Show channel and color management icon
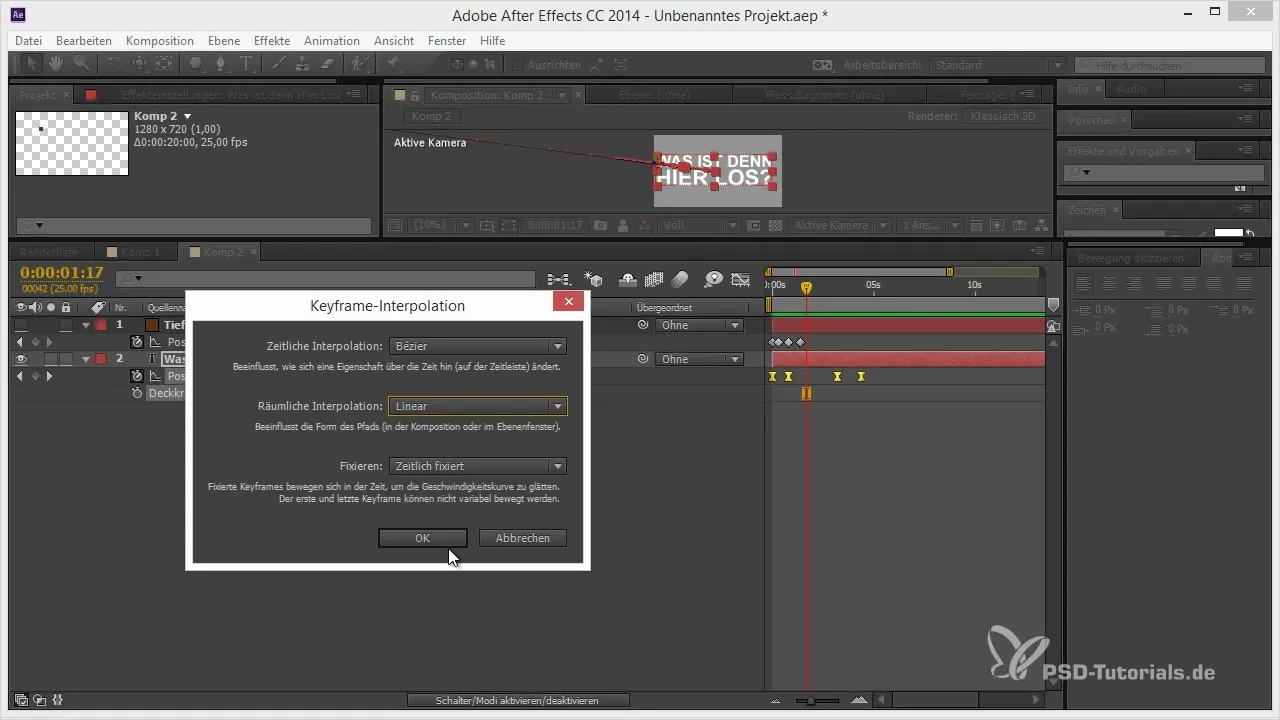Viewport: 1280px width, 720px height. pos(643,226)
